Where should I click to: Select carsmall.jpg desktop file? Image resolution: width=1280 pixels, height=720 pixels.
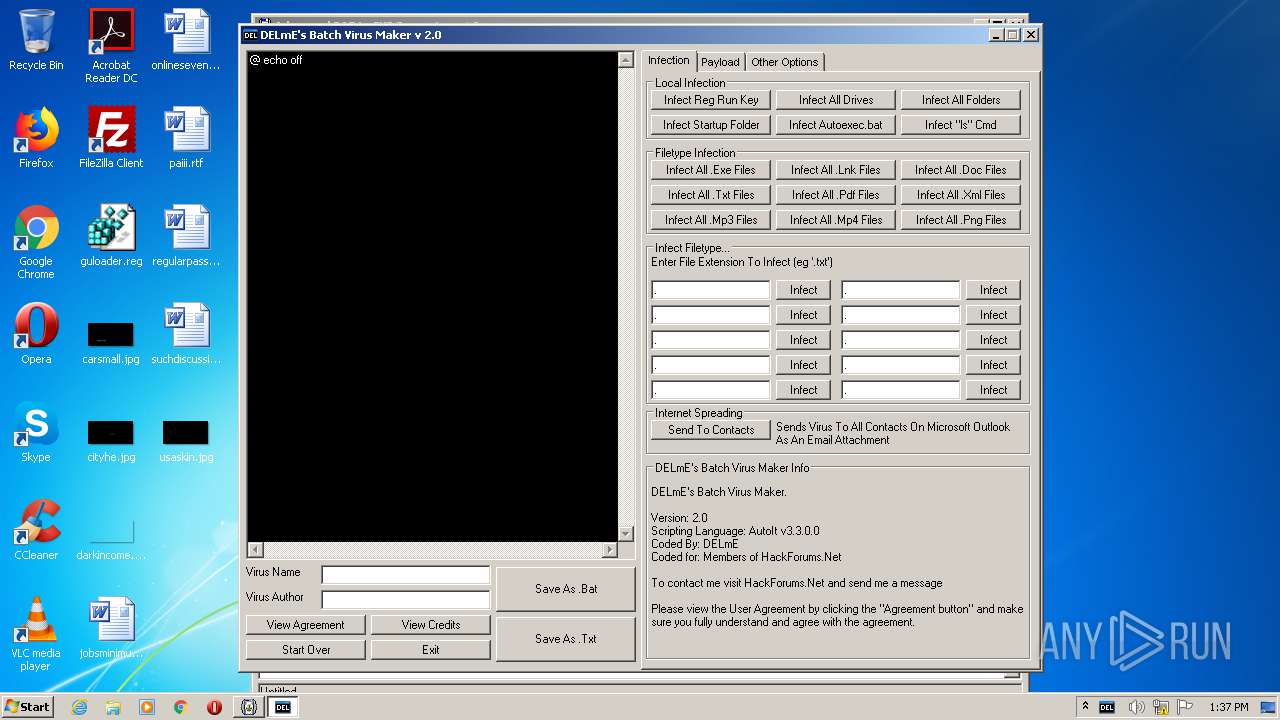pyautogui.click(x=111, y=344)
